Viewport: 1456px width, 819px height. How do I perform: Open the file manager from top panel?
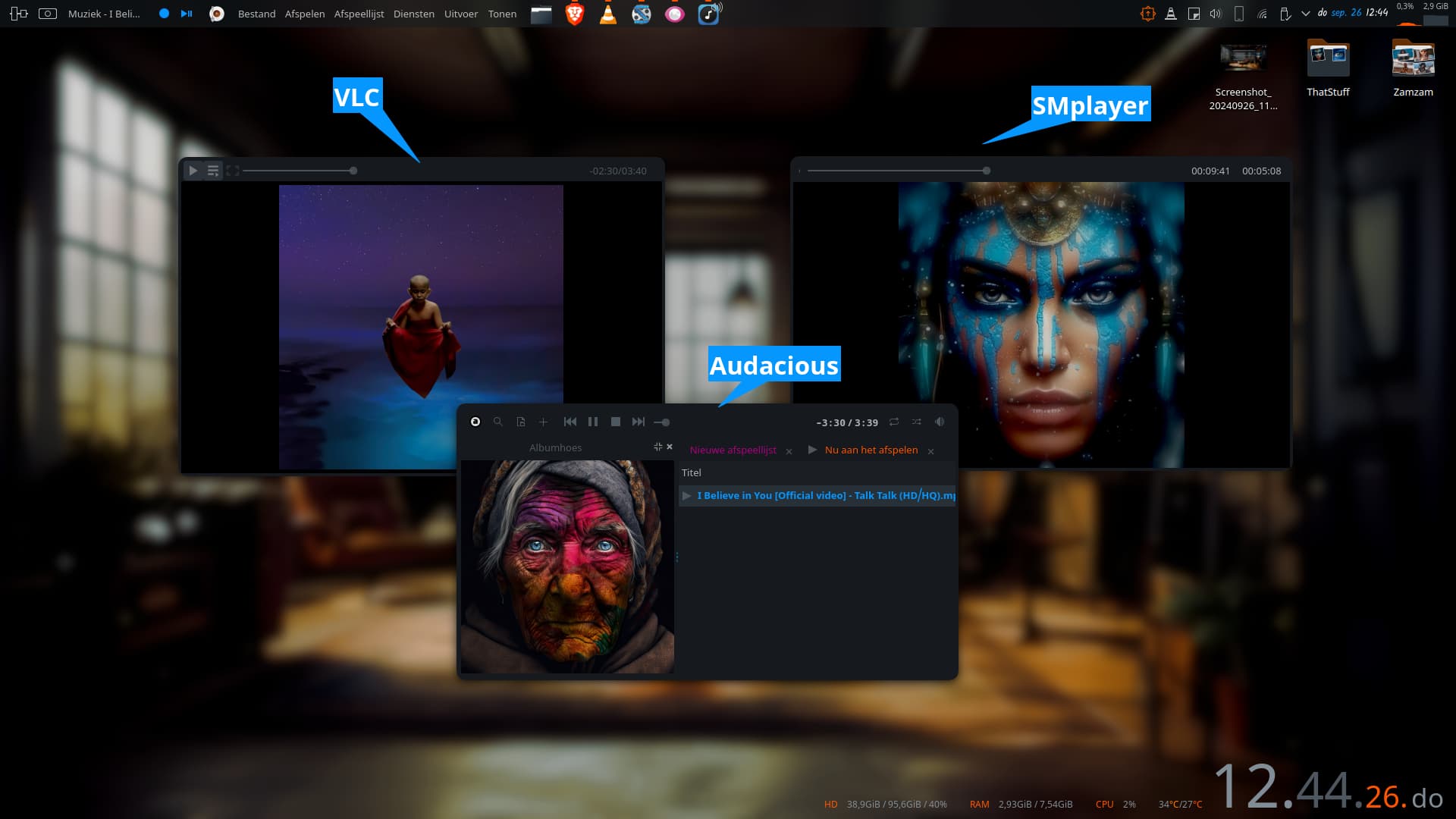(x=541, y=14)
